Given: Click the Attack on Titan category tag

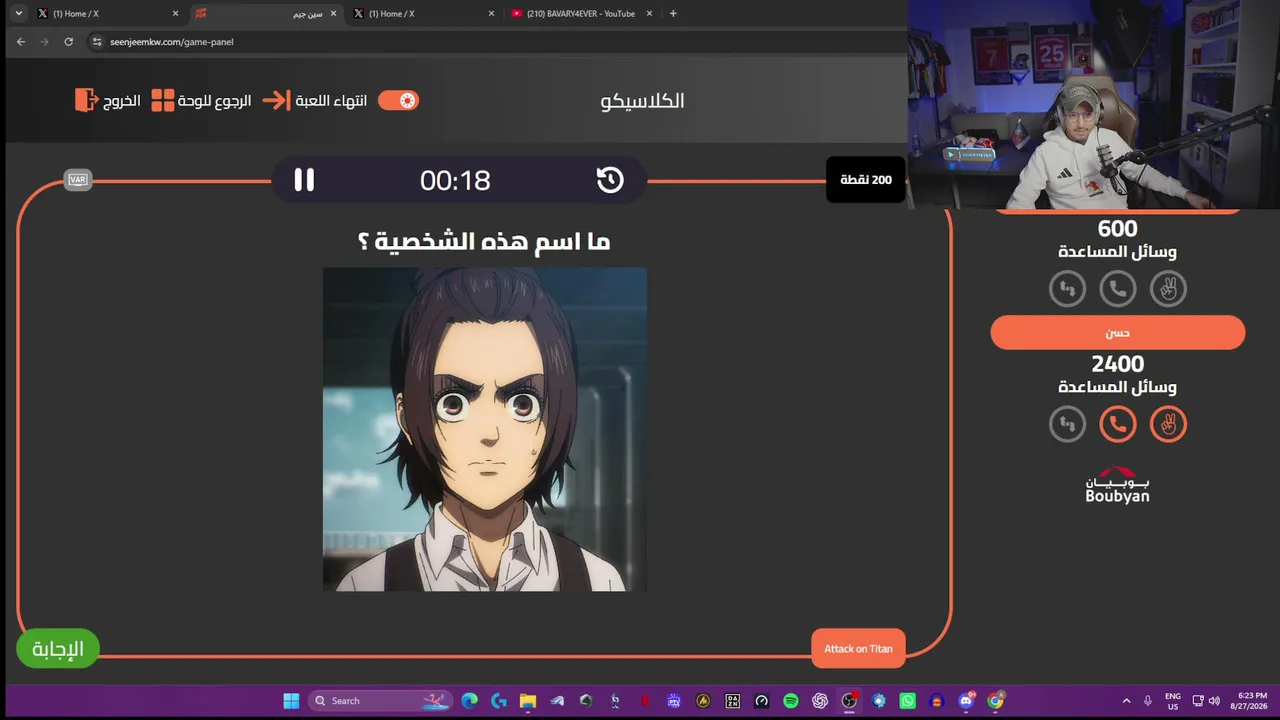Looking at the screenshot, I should click(858, 649).
